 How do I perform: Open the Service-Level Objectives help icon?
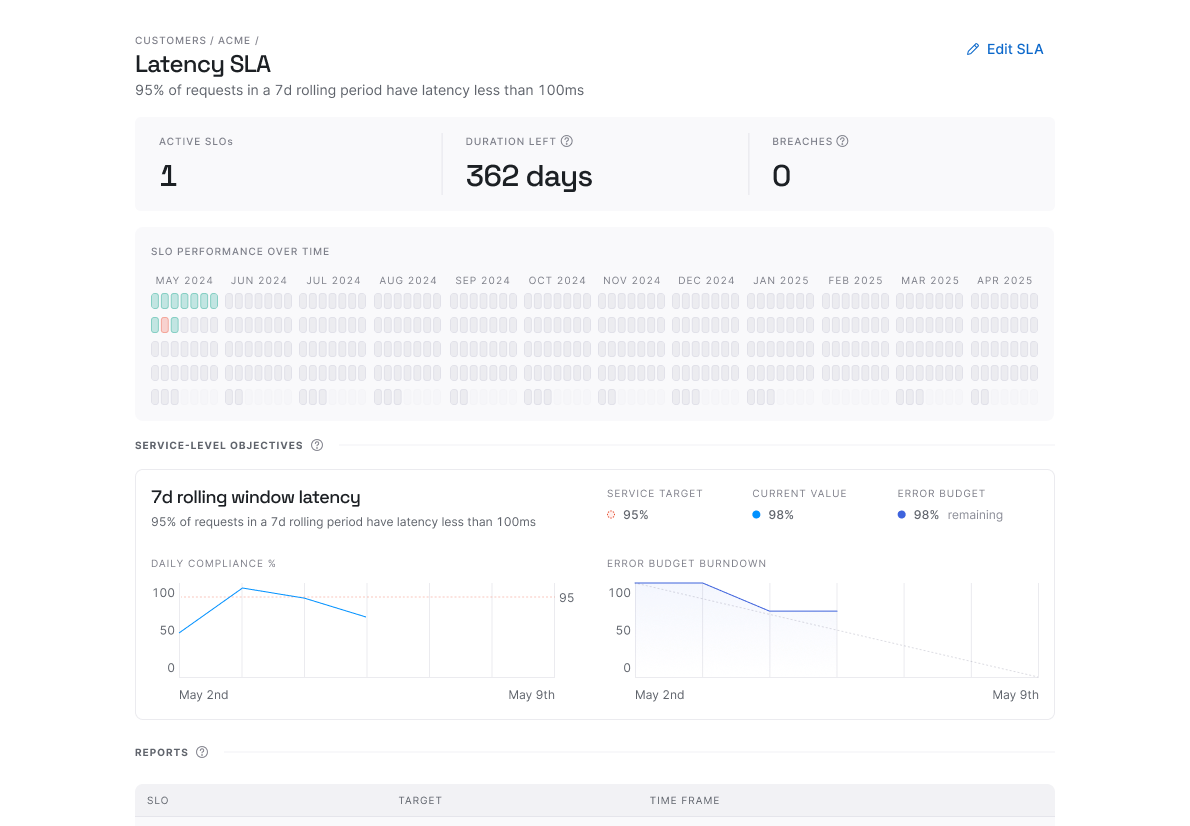317,445
